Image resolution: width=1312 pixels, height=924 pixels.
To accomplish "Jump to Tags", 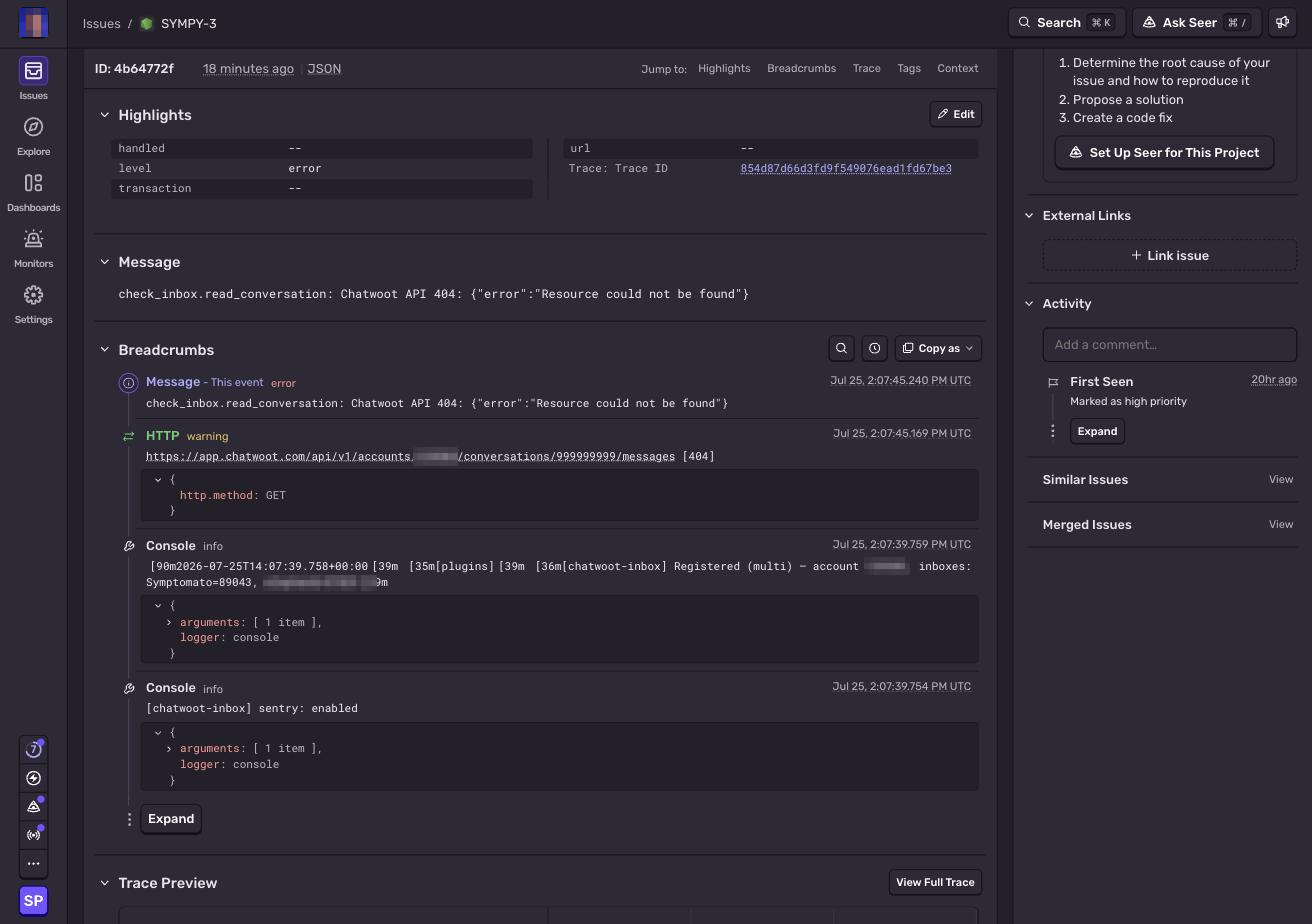I will 909,68.
